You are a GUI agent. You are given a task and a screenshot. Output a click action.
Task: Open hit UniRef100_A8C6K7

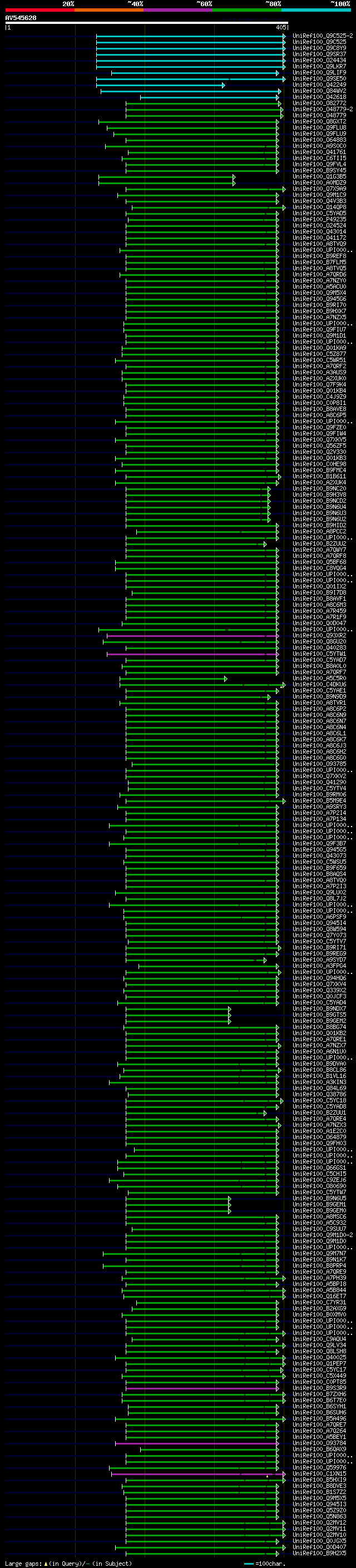coord(319,740)
